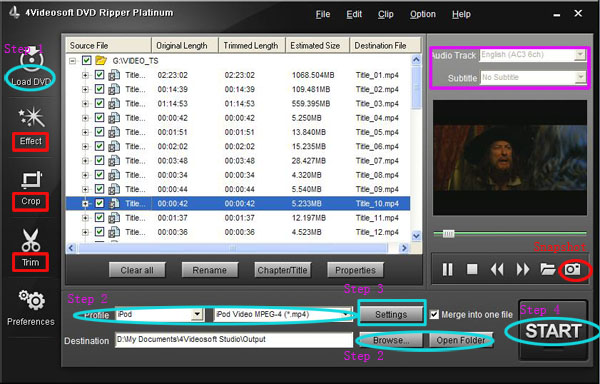Fast forward the preview video

coord(523,270)
